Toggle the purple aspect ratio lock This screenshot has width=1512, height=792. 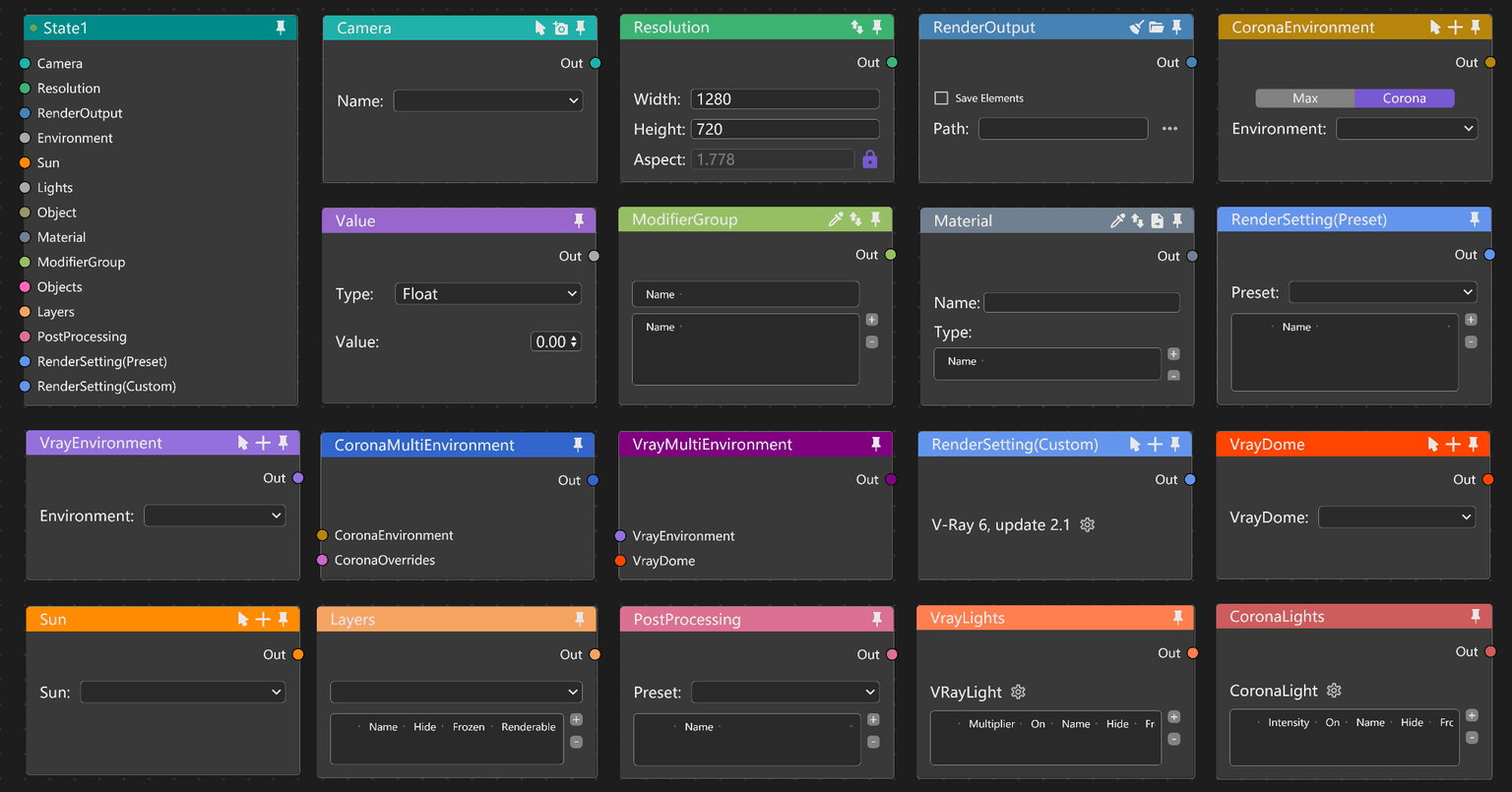[869, 159]
